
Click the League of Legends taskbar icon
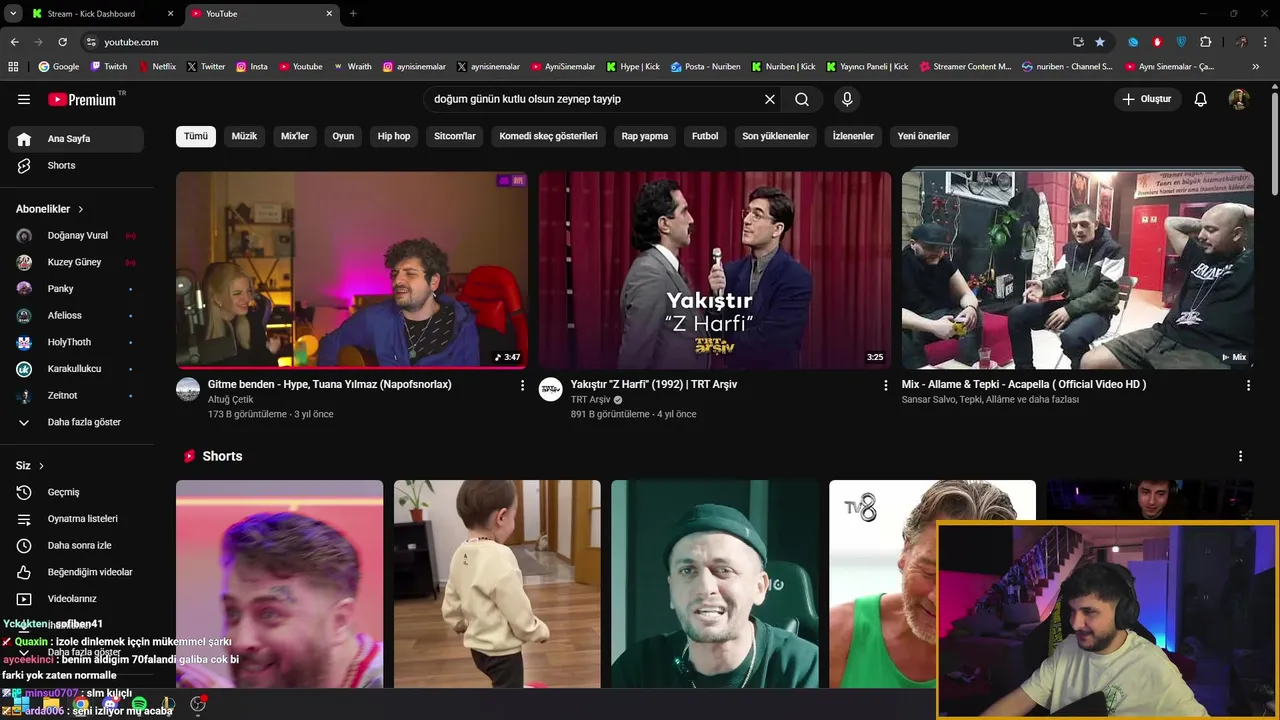click(x=168, y=704)
